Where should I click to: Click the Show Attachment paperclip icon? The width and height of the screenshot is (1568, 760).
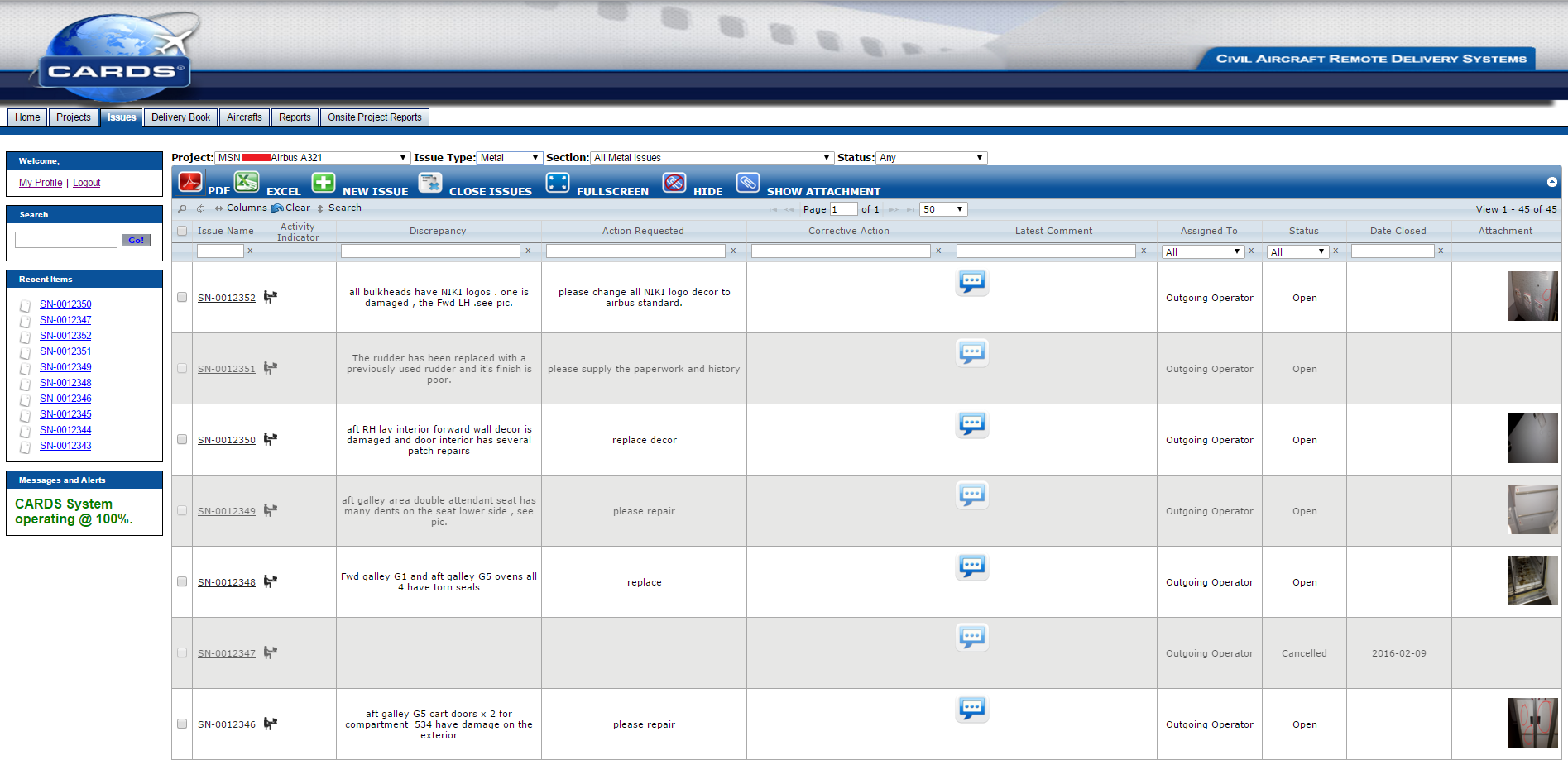tap(747, 183)
